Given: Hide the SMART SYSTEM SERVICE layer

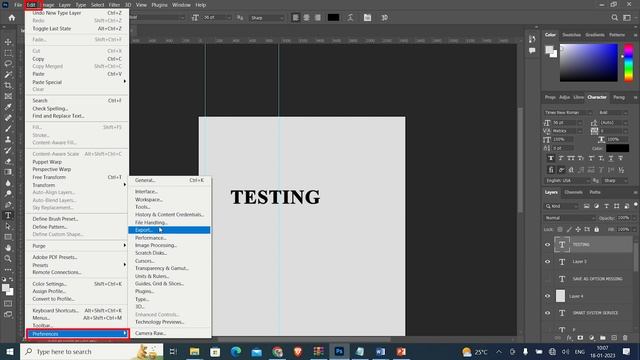Looking at the screenshot, I should point(548,313).
